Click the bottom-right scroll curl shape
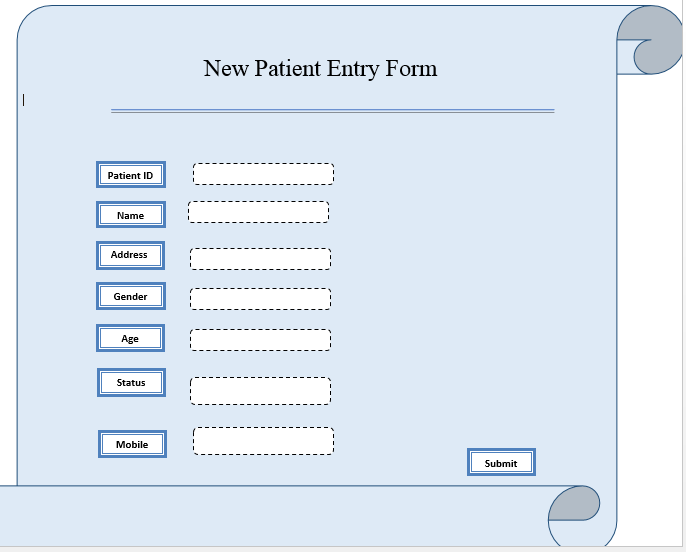The width and height of the screenshot is (686, 552). point(575,512)
